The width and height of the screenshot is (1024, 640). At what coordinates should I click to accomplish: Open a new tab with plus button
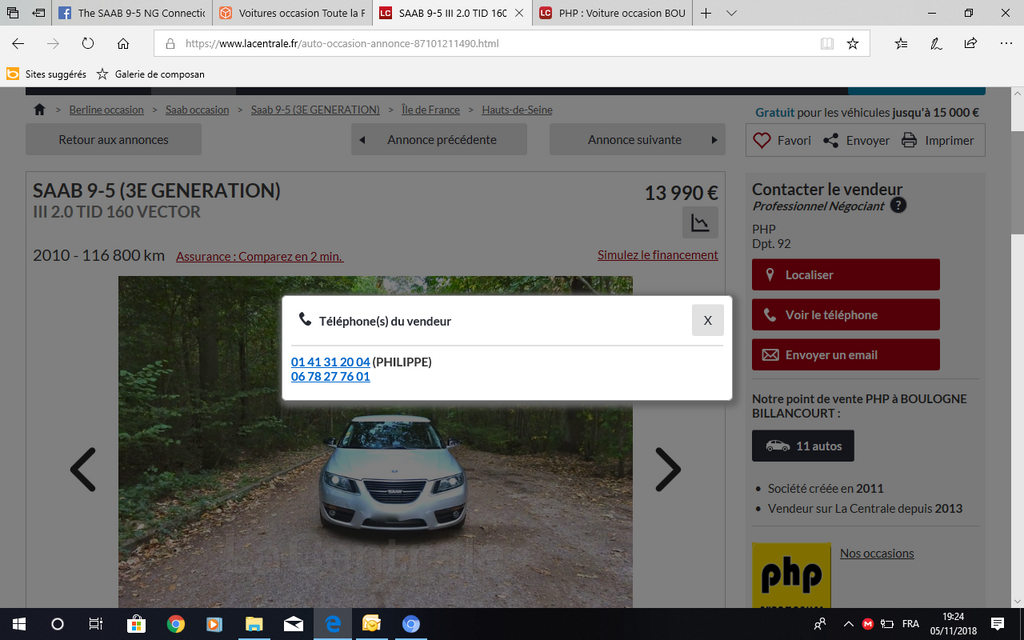(x=706, y=13)
